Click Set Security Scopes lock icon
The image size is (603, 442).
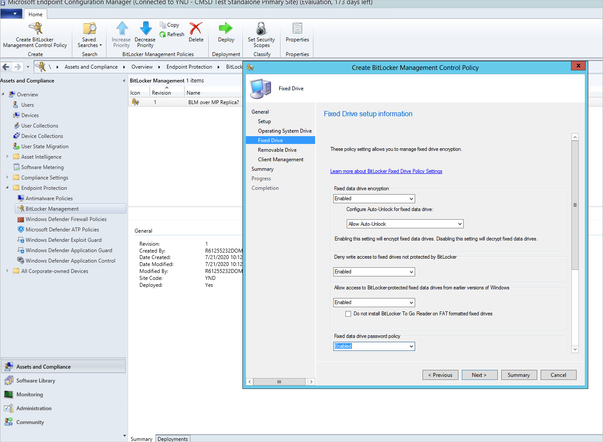261,28
